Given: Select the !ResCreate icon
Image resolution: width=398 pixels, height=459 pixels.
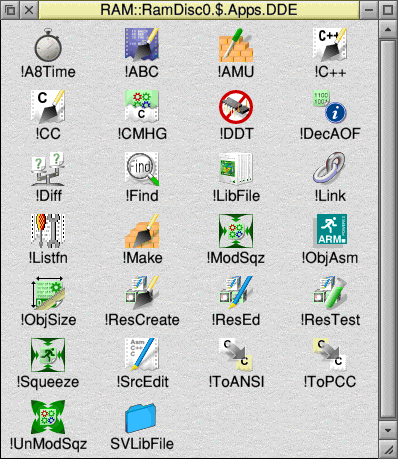Looking at the screenshot, I should pos(142,293).
